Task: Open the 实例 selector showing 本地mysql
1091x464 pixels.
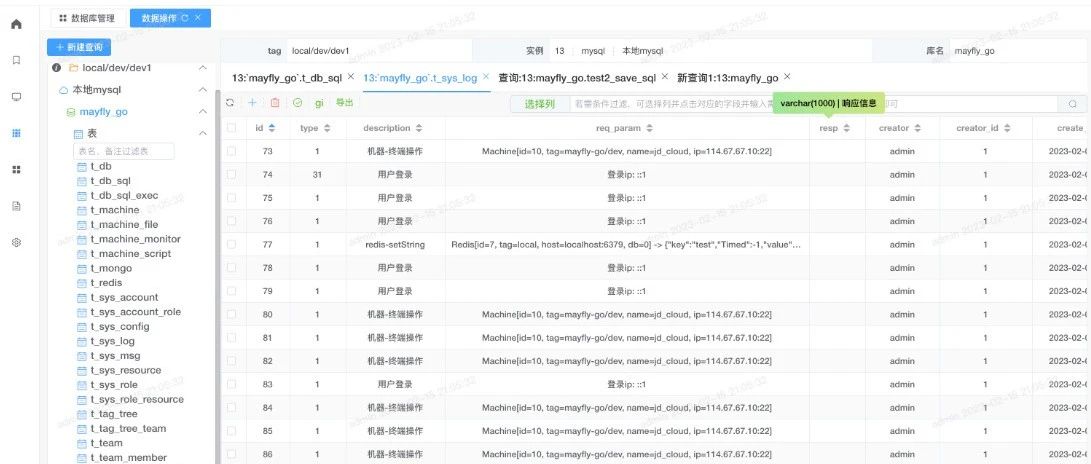Action: [x=710, y=51]
